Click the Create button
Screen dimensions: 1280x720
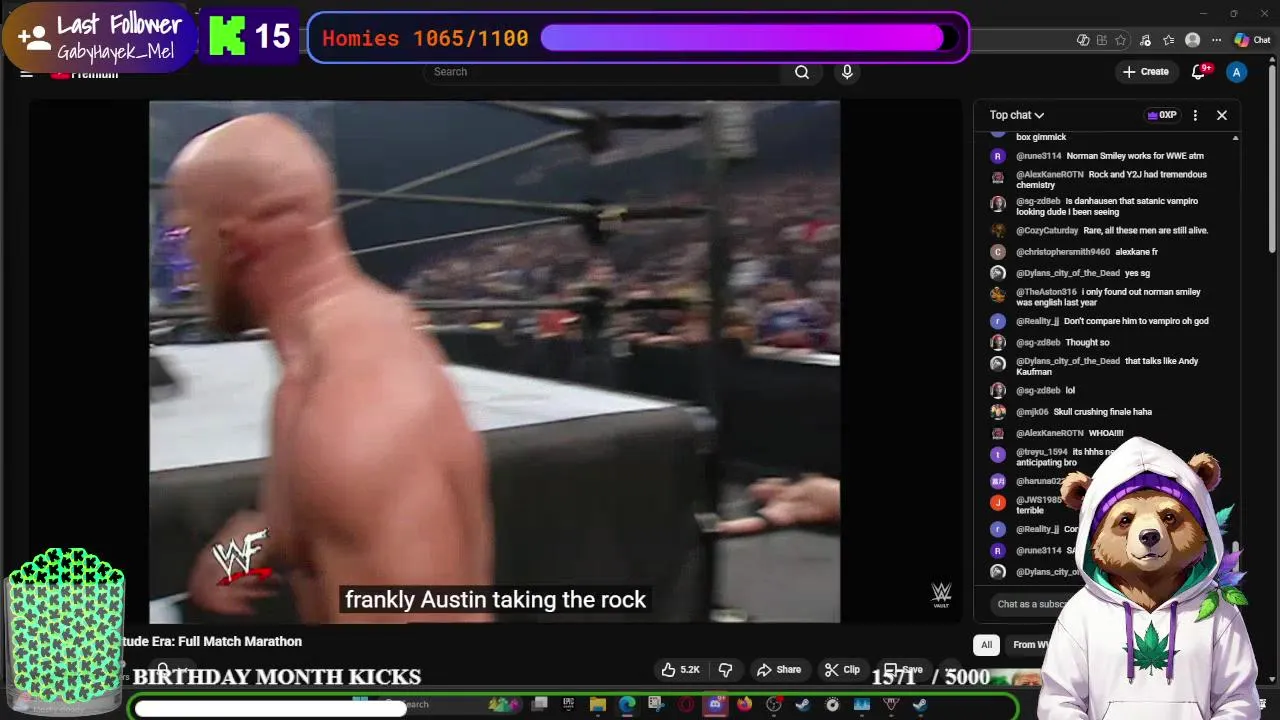pos(1146,72)
